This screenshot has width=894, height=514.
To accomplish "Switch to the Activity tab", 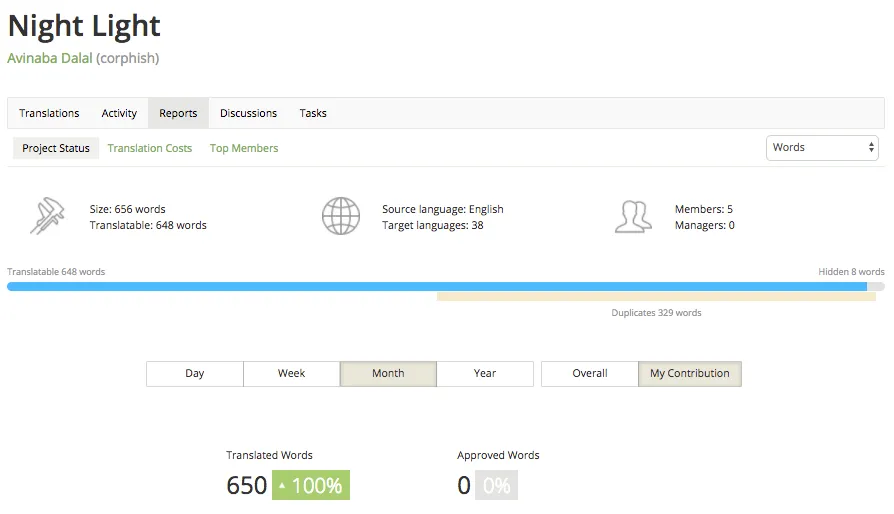I will [x=119, y=113].
